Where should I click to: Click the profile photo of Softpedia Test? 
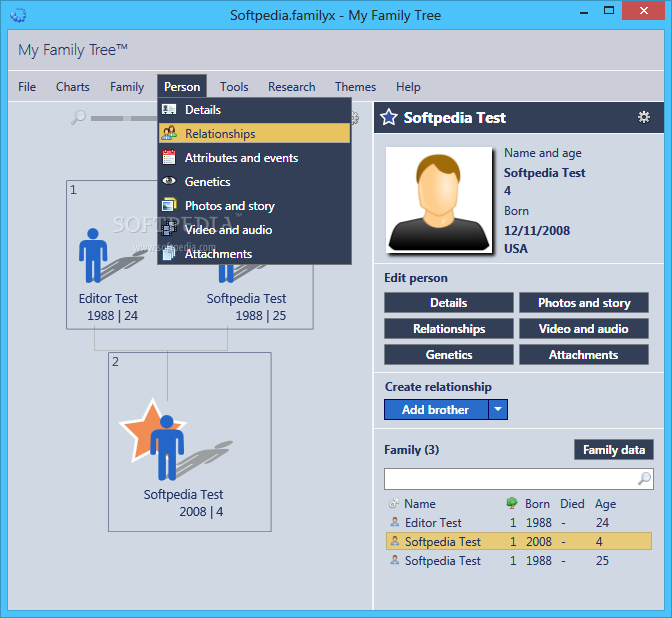pyautogui.click(x=439, y=200)
